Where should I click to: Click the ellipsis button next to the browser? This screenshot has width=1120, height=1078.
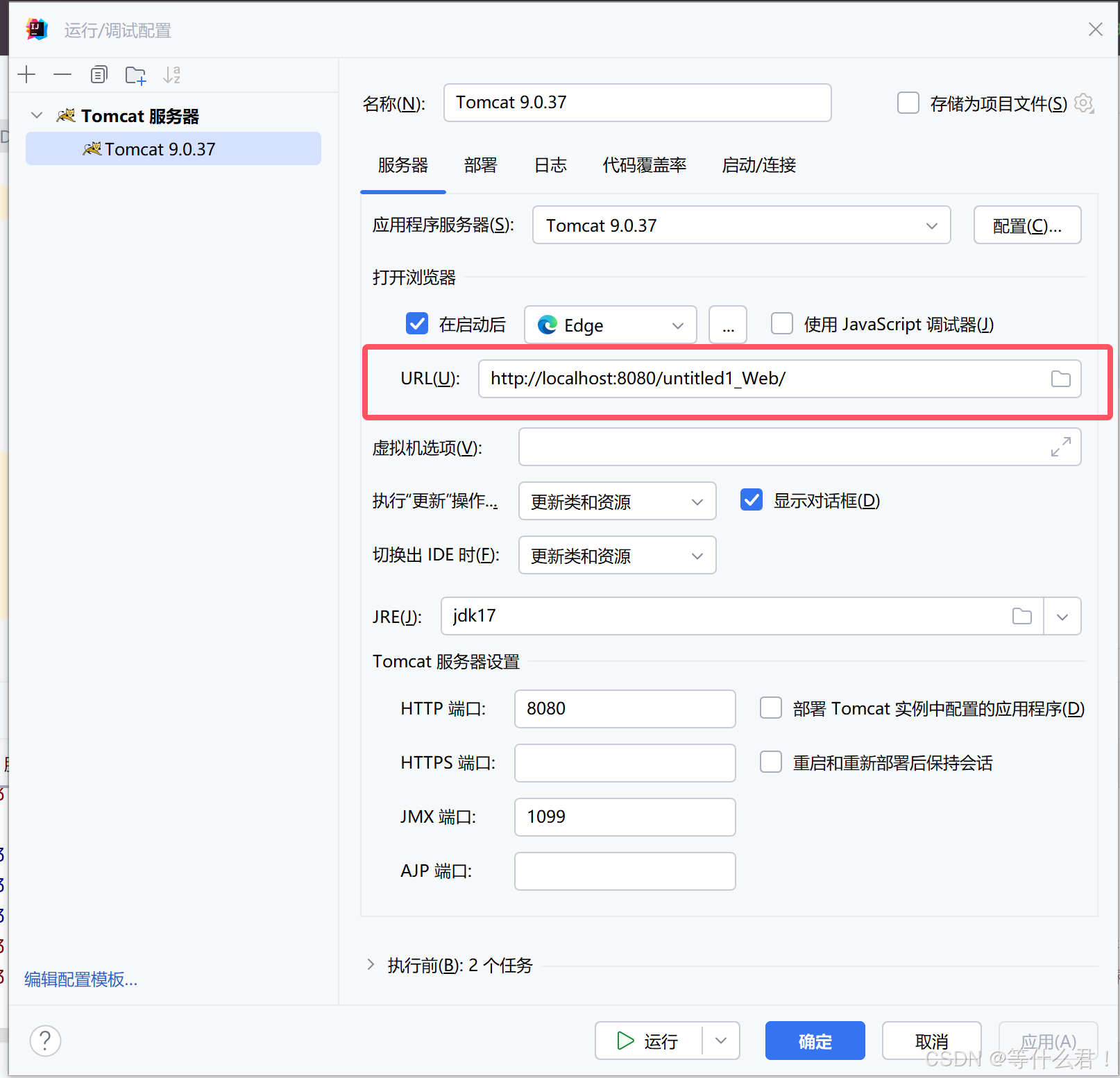point(728,325)
